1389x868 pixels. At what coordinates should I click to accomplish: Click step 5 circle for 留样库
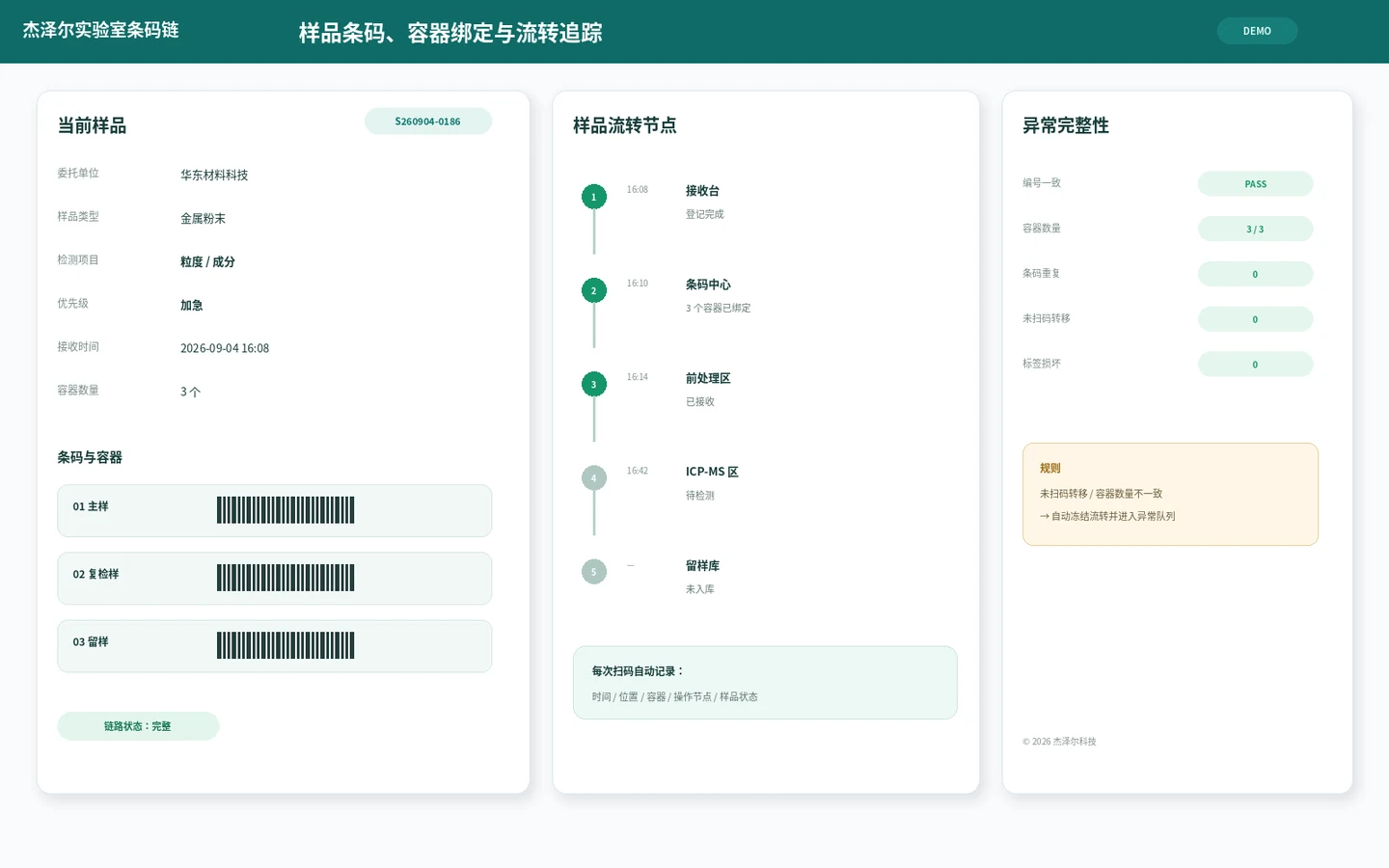click(594, 572)
